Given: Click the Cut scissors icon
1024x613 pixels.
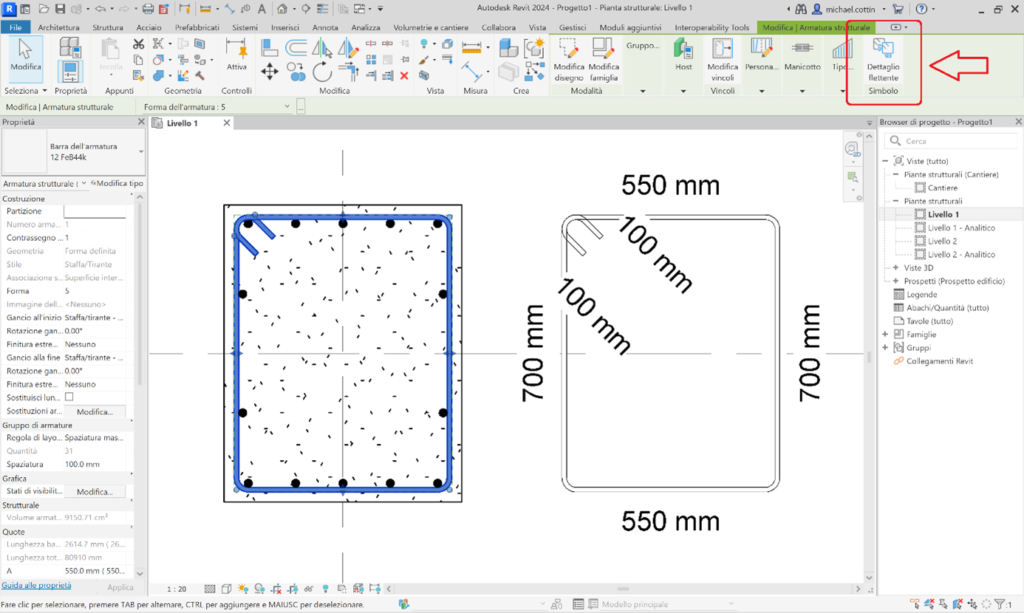Looking at the screenshot, I should (x=138, y=44).
